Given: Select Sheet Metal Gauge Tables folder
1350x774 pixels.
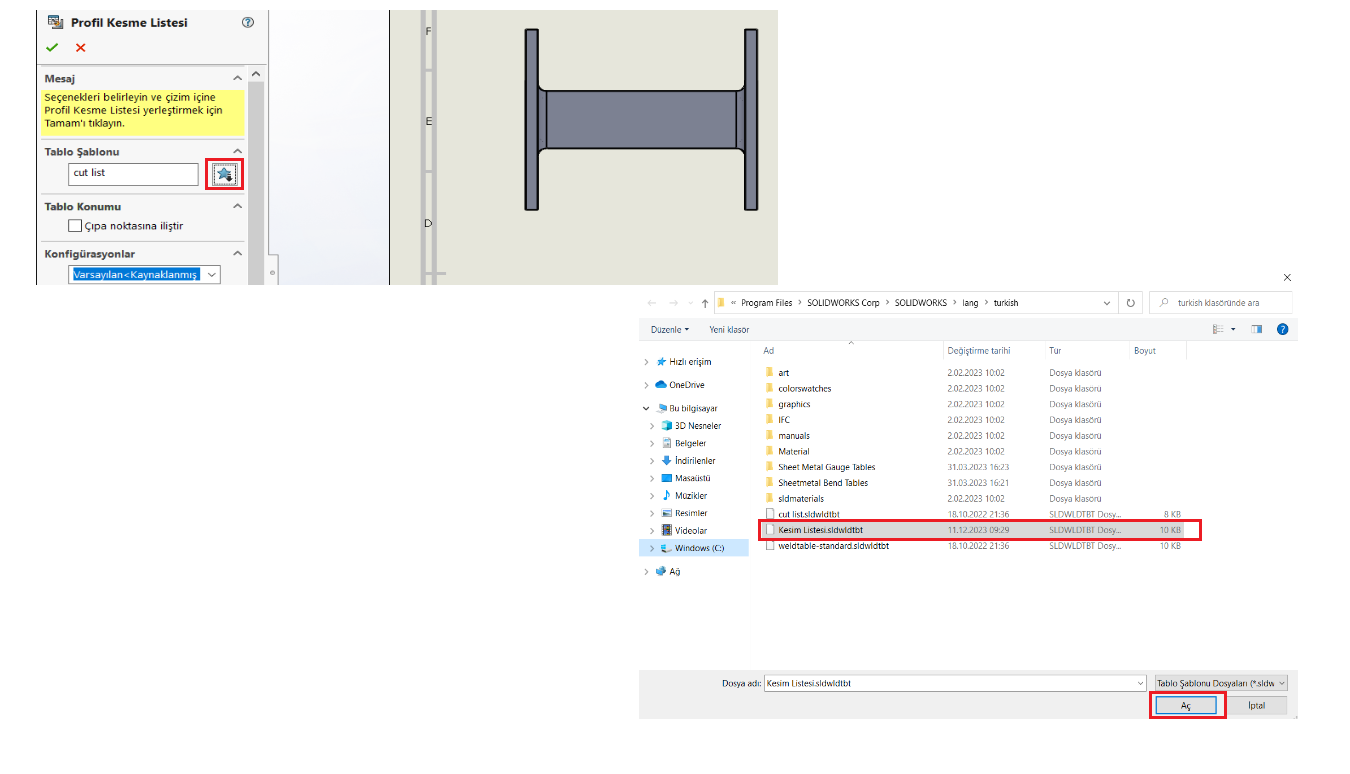Looking at the screenshot, I should (x=826, y=467).
